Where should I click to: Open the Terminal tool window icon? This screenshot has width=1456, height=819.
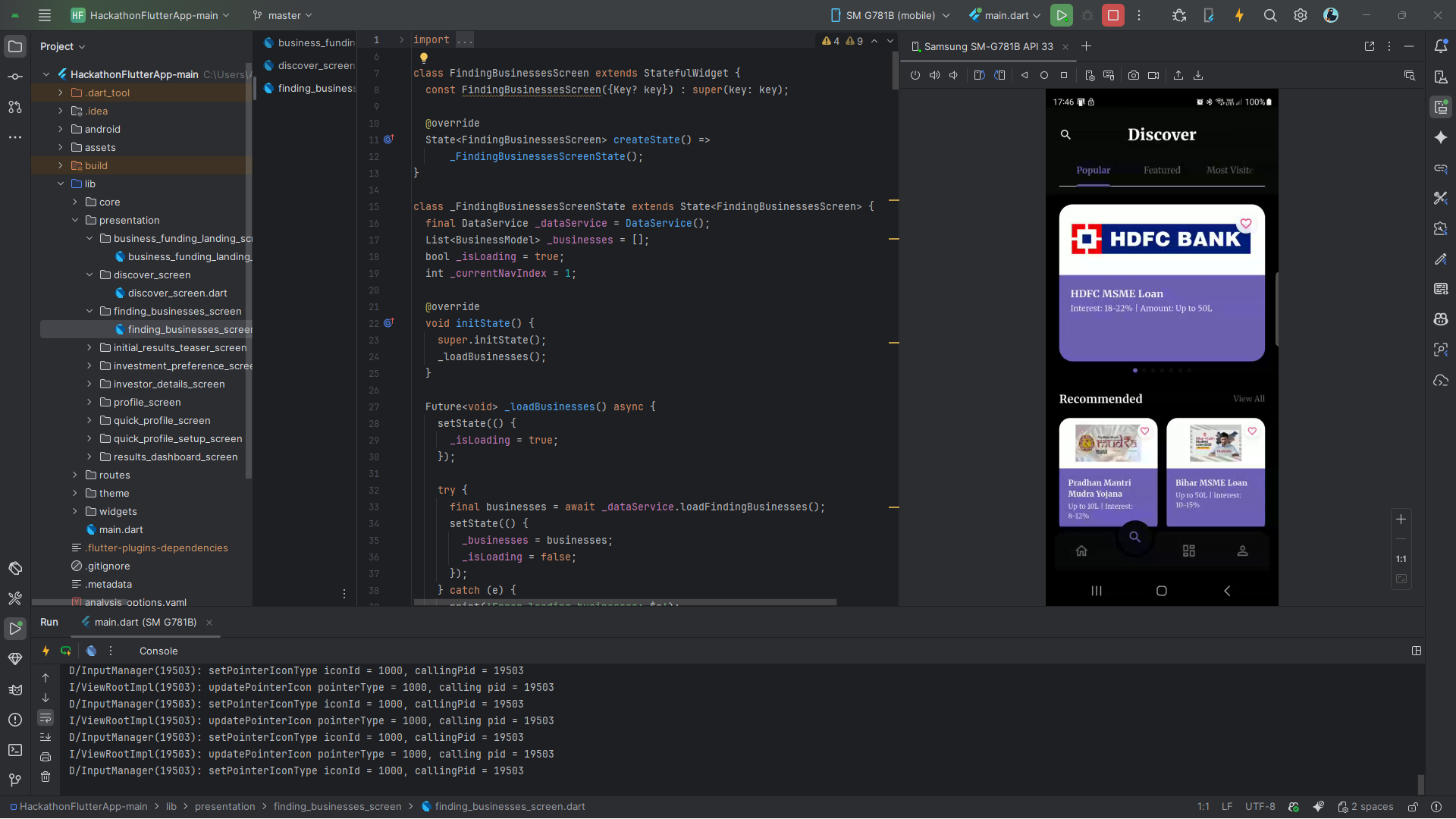[x=15, y=750]
